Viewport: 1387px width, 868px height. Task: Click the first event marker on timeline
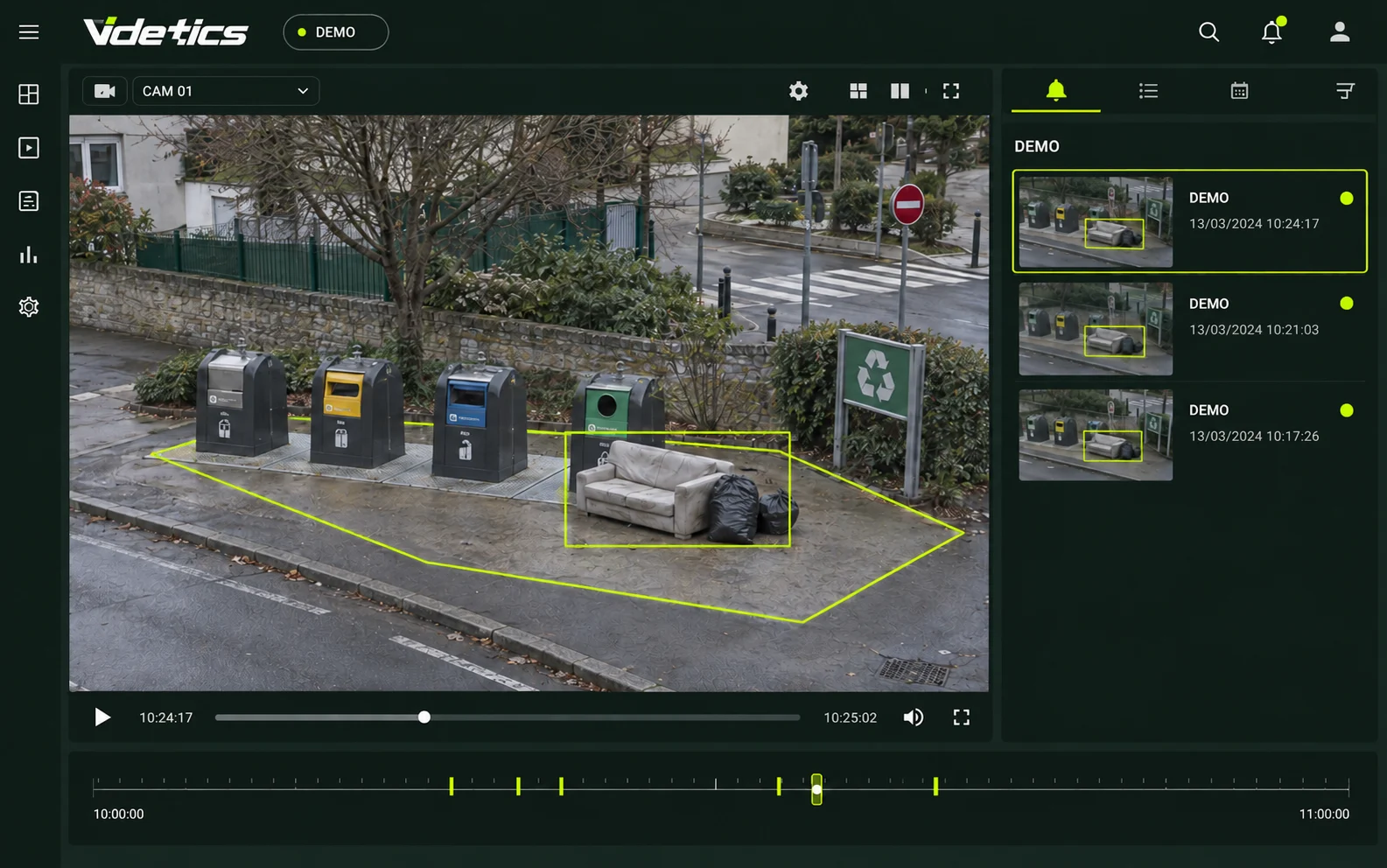[452, 786]
